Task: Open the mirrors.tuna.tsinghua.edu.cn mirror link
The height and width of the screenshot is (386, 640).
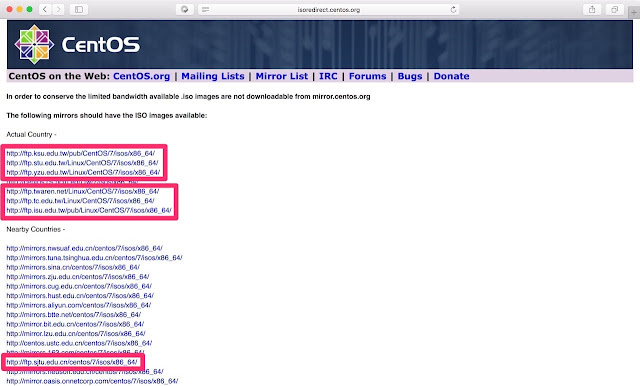Action: (94, 258)
